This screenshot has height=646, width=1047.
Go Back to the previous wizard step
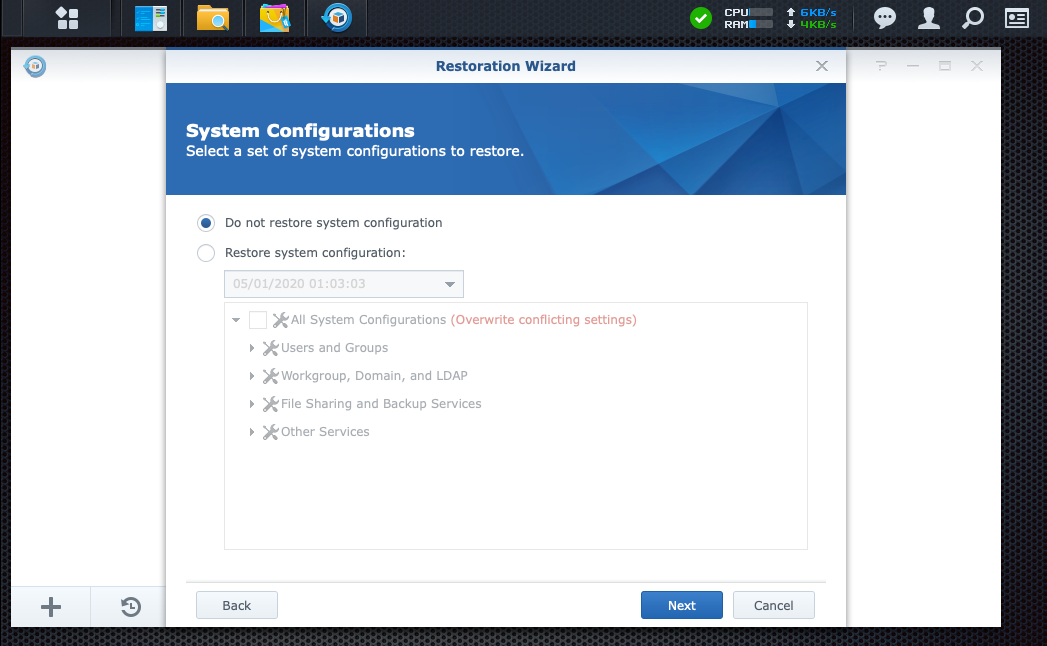[x=237, y=605]
